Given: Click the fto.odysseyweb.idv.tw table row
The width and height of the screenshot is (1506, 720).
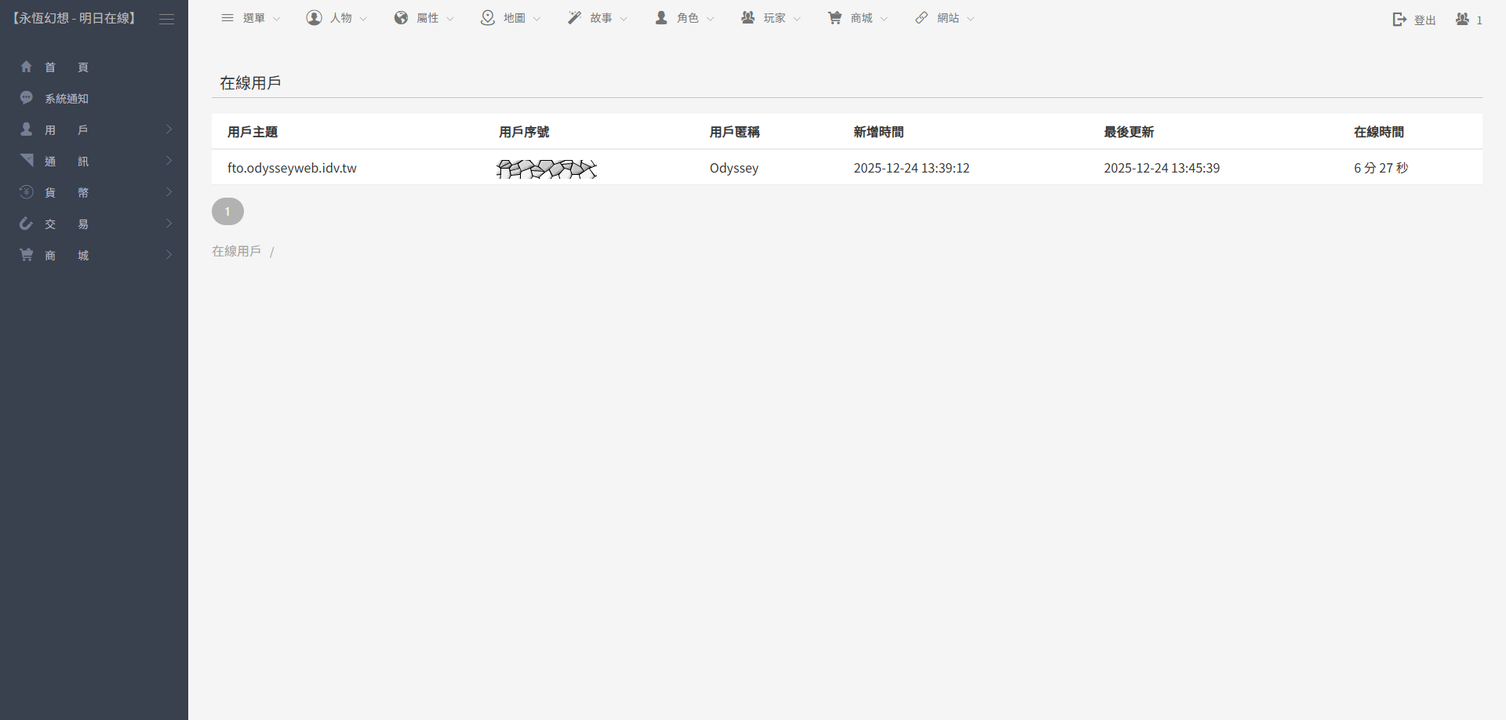Looking at the screenshot, I should click(x=292, y=168).
